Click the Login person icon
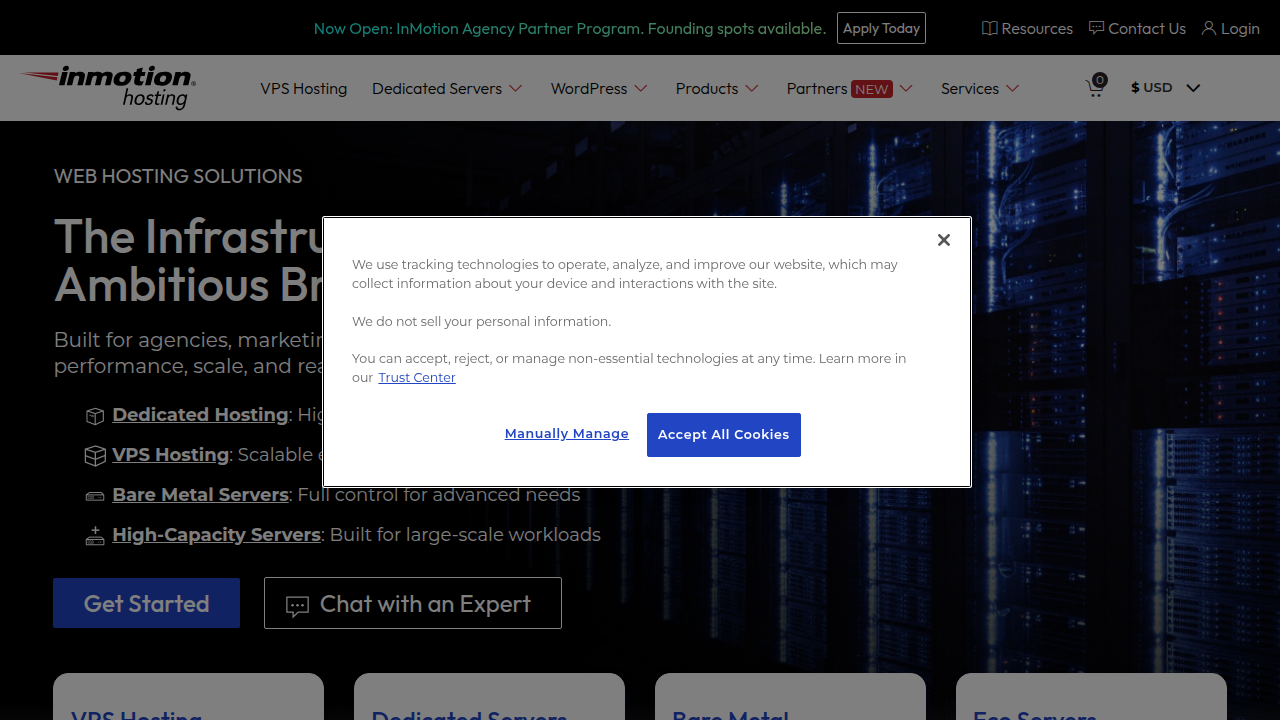This screenshot has height=720, width=1280. pos(1209,28)
